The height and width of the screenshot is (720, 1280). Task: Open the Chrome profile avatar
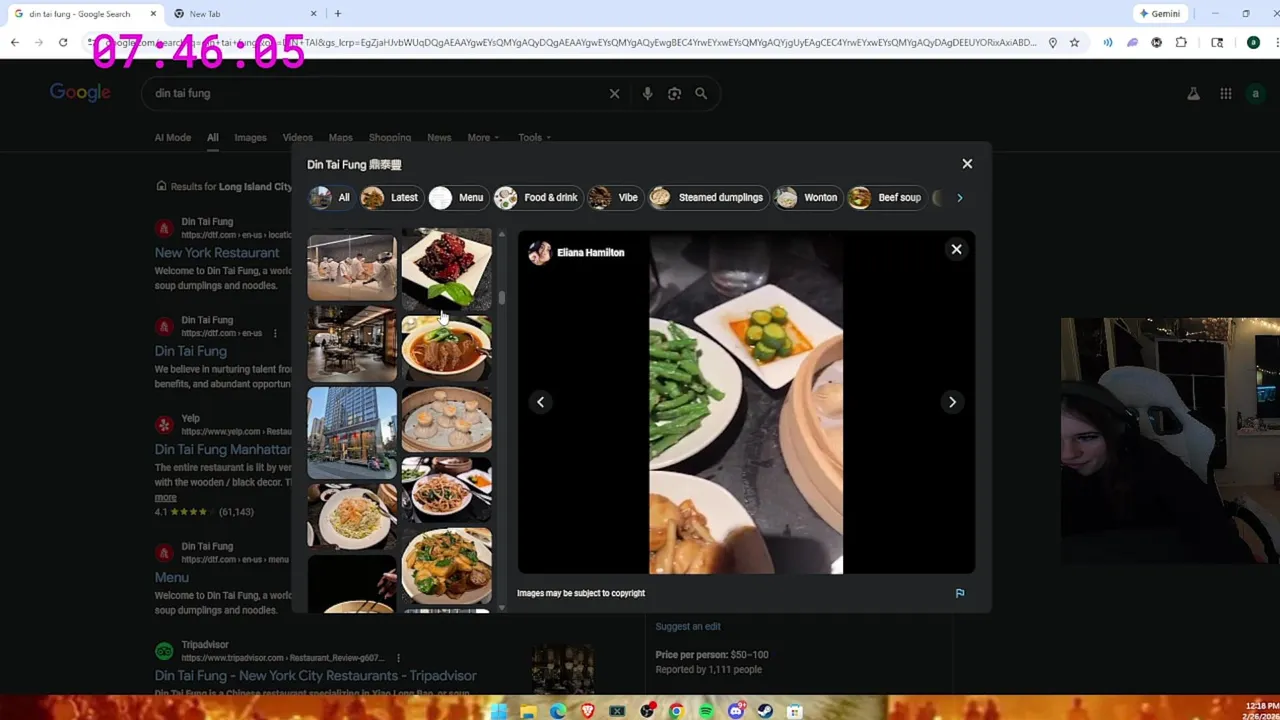pyautogui.click(x=1253, y=42)
